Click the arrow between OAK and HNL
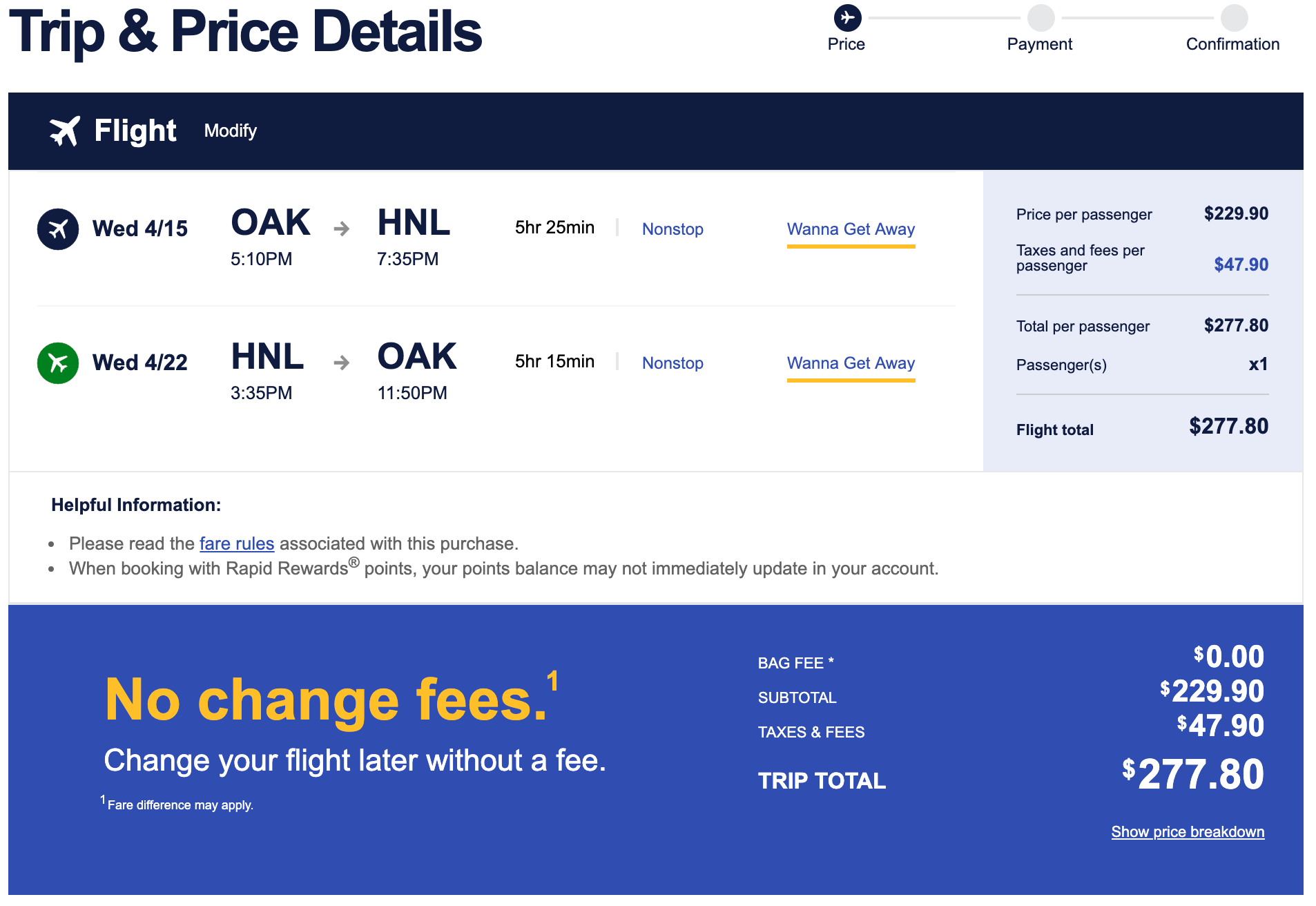 pos(342,229)
